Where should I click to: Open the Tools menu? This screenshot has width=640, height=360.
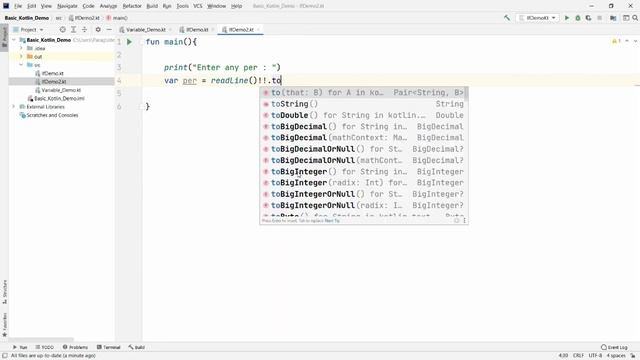click(182, 6)
